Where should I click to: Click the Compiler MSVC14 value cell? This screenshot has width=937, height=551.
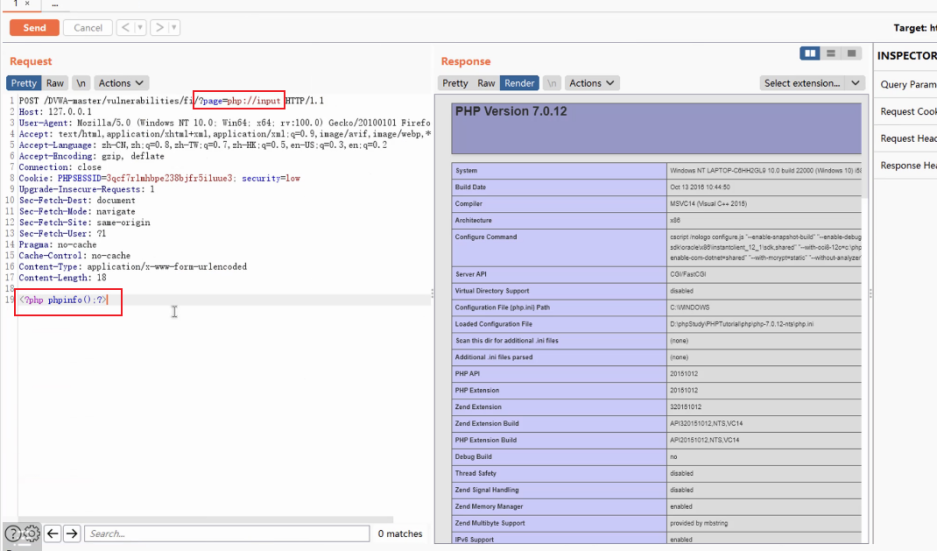[764, 204]
